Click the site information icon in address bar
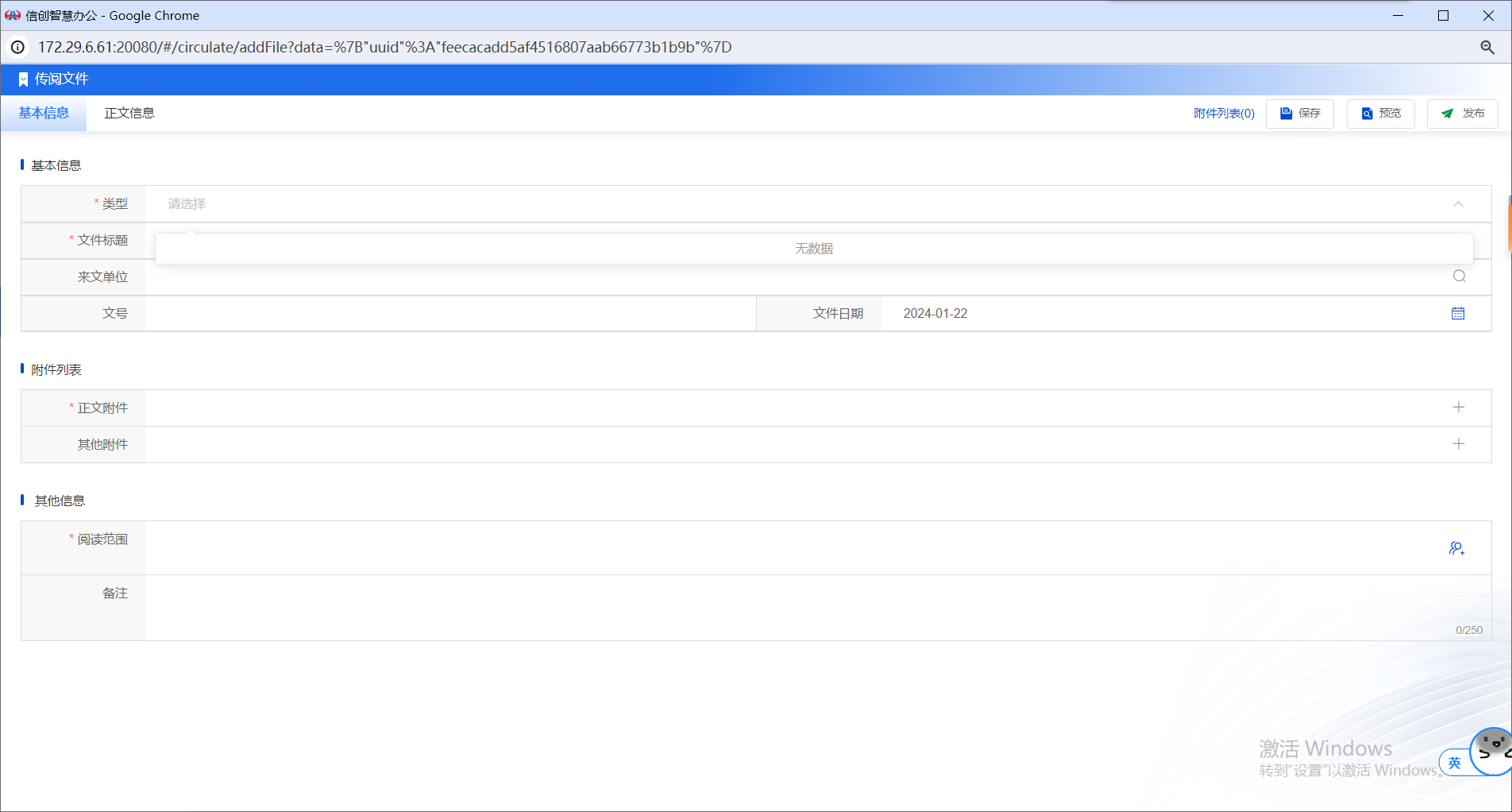Viewport: 1512px width, 812px height. click(x=17, y=48)
